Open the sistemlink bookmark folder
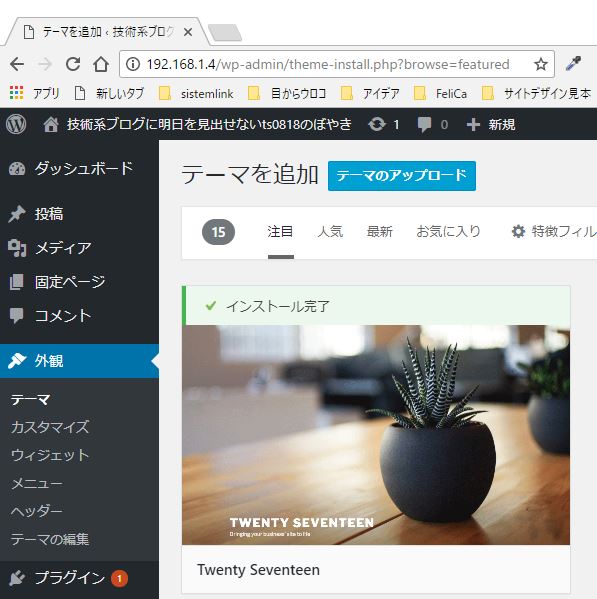 click(x=196, y=93)
